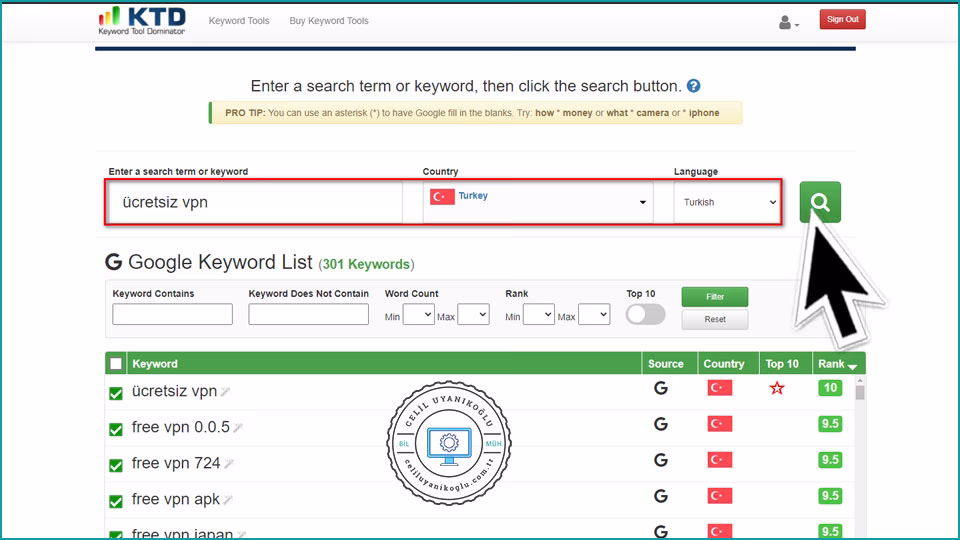Click the scrollbar up arrow of keyword list

[x=860, y=380]
